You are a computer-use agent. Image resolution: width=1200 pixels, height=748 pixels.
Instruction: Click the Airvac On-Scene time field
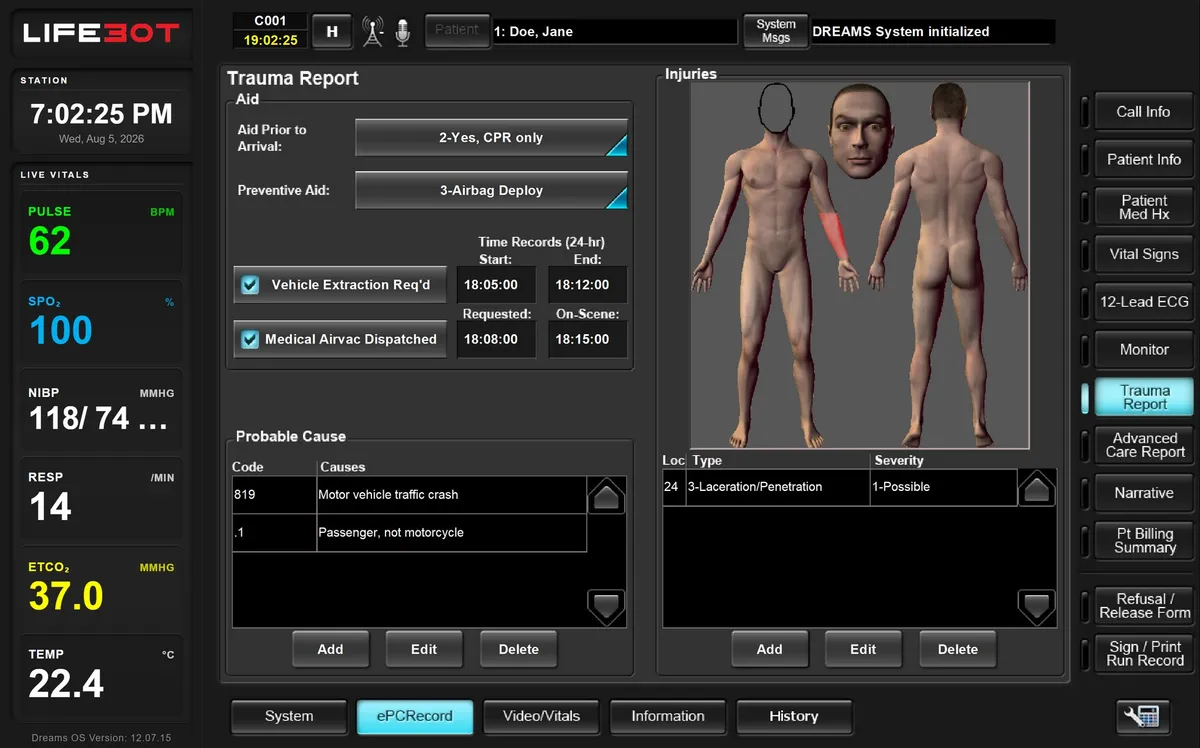pos(587,340)
